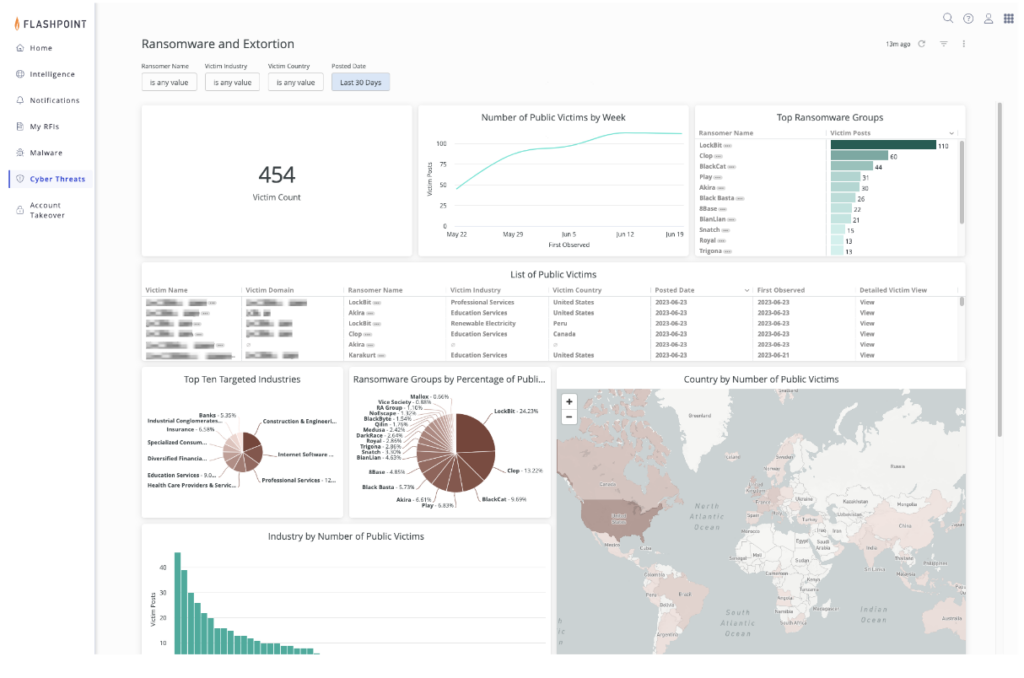This screenshot has width=1024, height=678.
Task: Click the Victim Industry column header
Action: coord(475,290)
